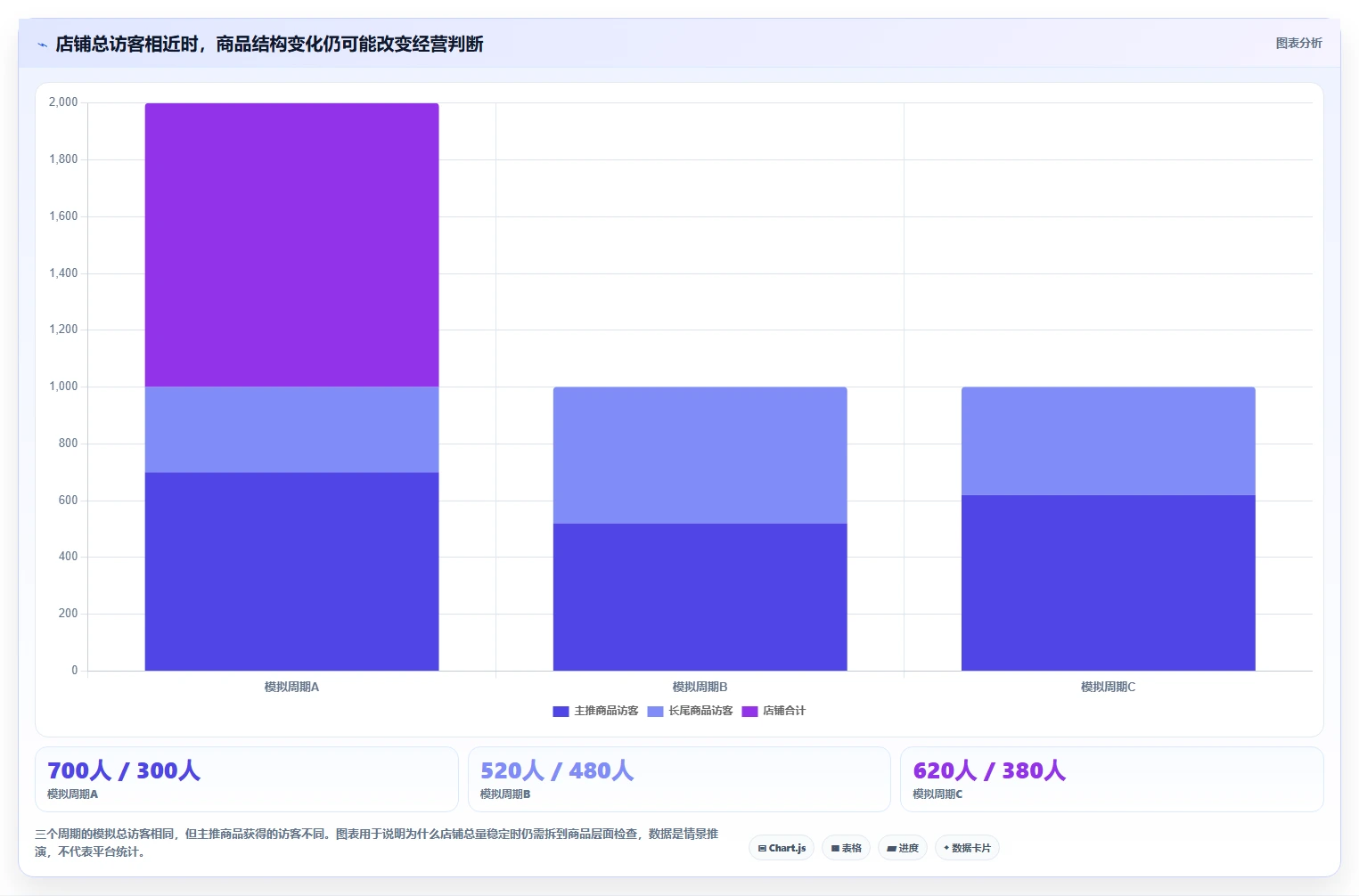Toggle the 长尾商品访客 legend item
The width and height of the screenshot is (1359, 896).
(x=690, y=711)
